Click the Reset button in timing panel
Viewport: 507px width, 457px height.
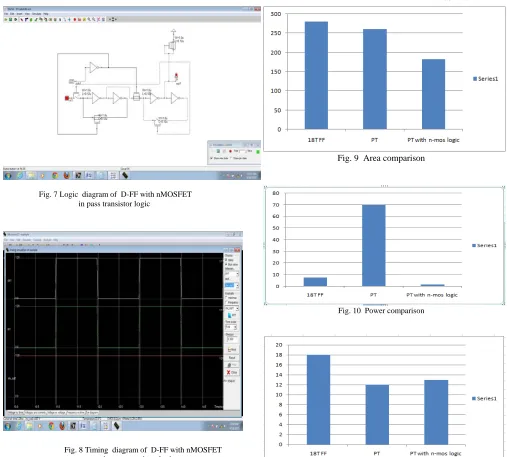pyautogui.click(x=232, y=357)
